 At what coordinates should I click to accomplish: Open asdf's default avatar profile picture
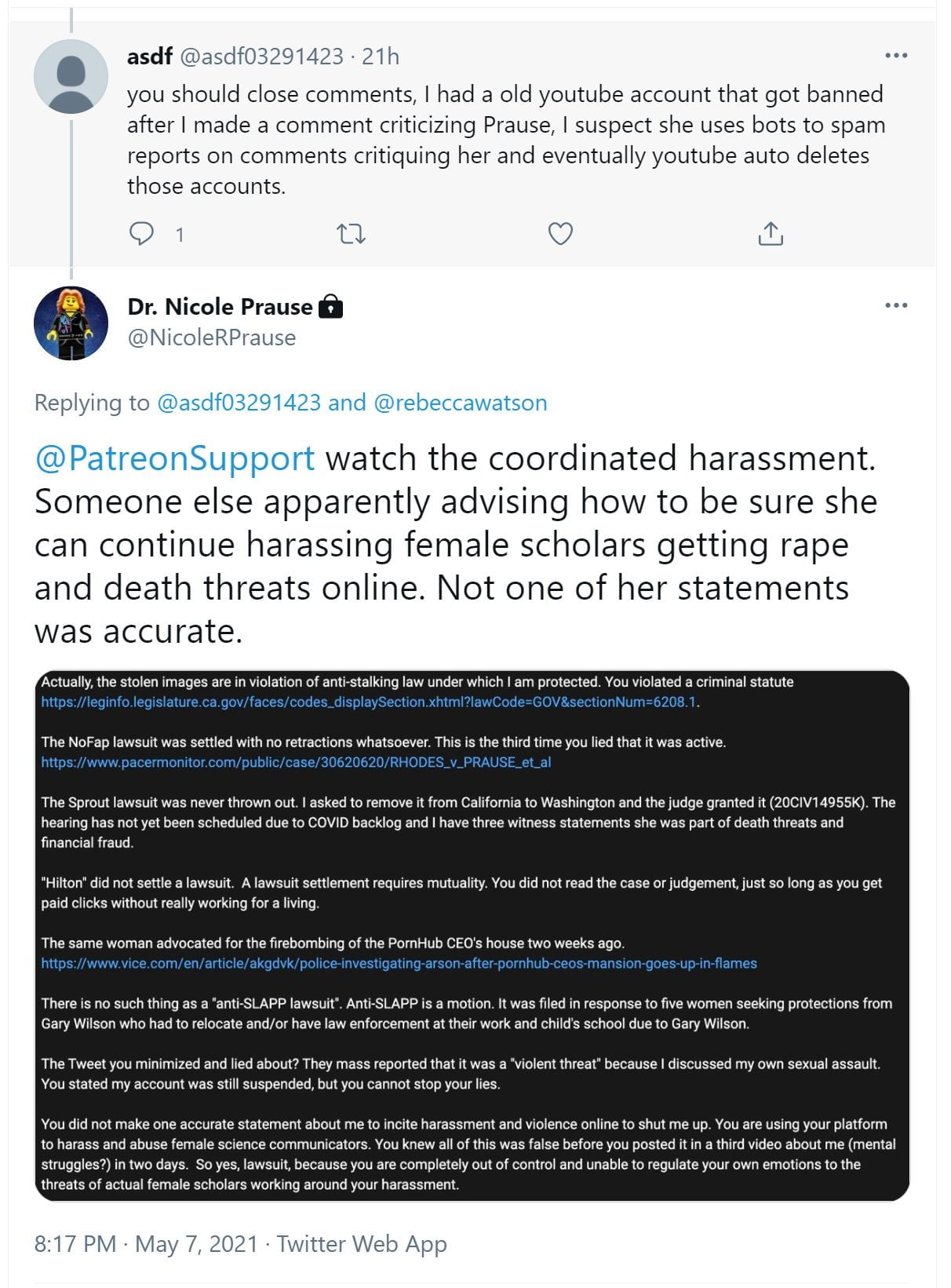click(x=71, y=77)
